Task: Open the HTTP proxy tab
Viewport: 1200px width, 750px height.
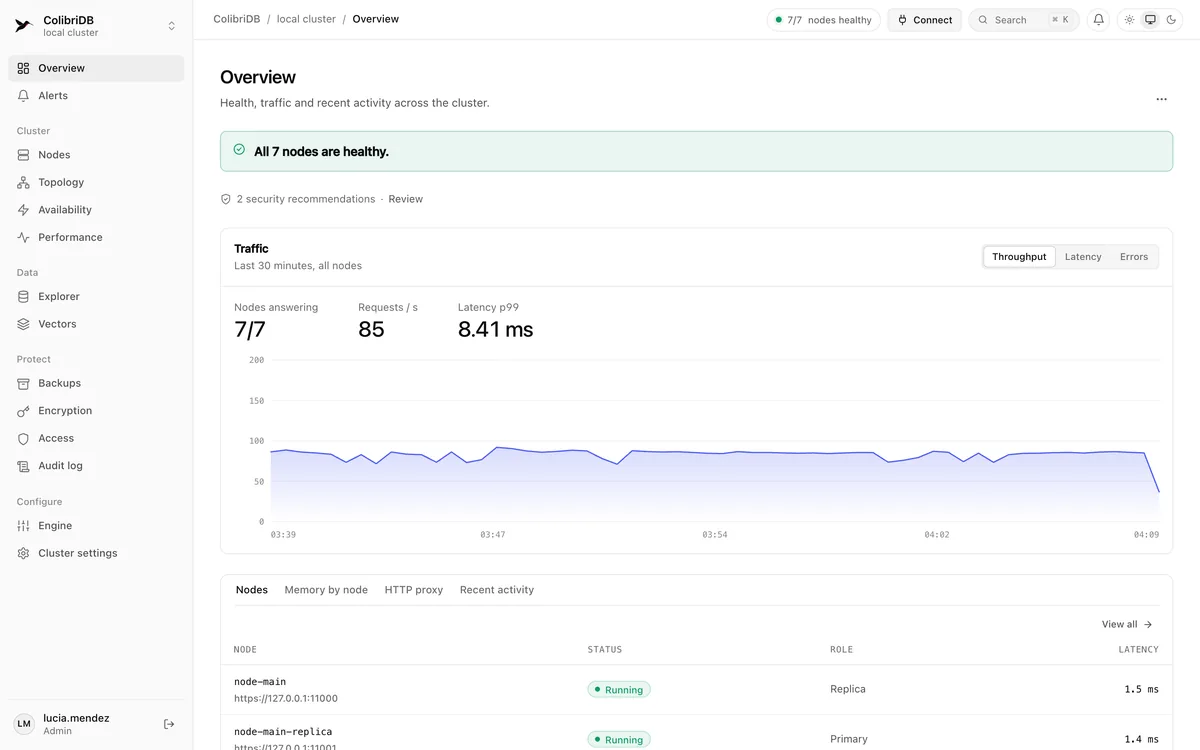Action: pyautogui.click(x=414, y=590)
